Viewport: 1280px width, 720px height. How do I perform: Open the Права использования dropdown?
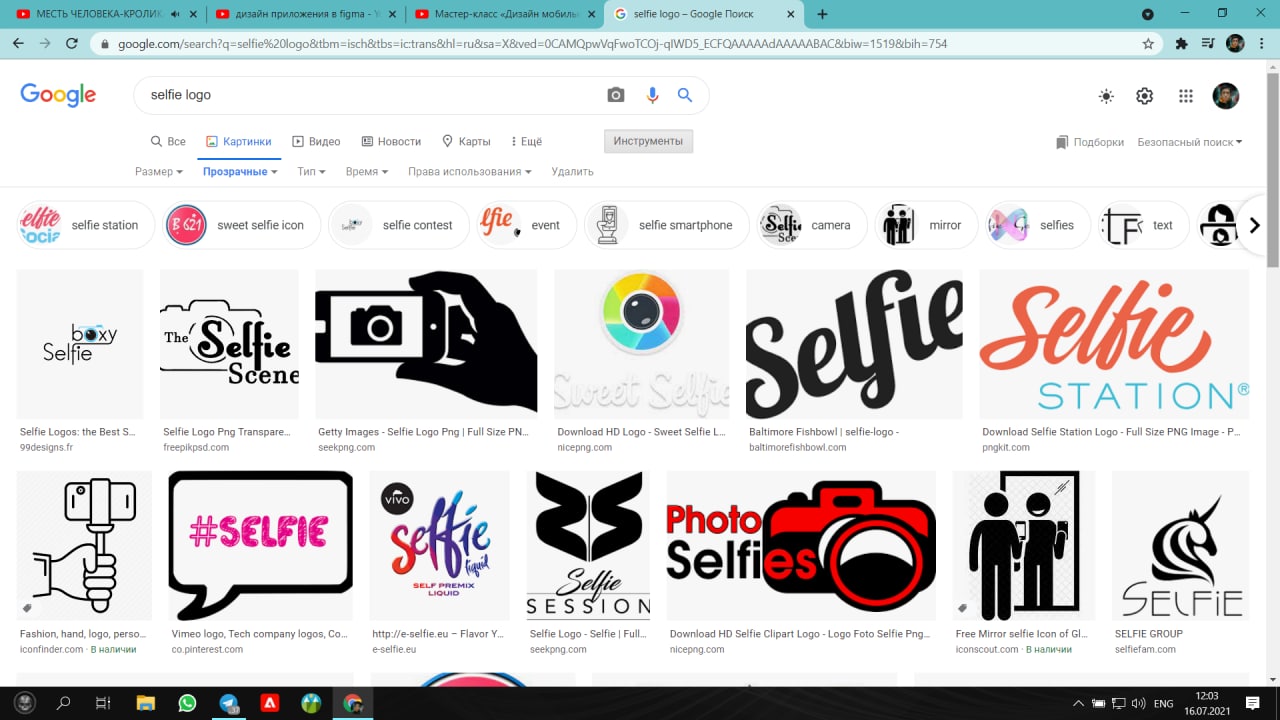pos(470,171)
